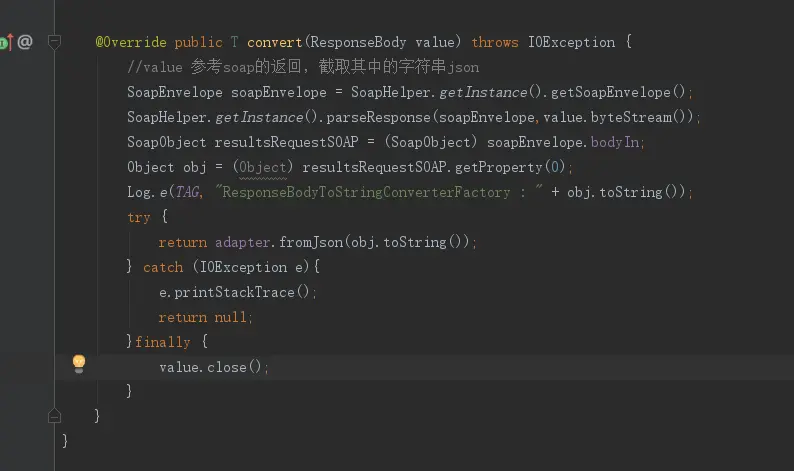The width and height of the screenshot is (794, 471).
Task: Click the ResponseBody parameter type
Action: [358, 42]
